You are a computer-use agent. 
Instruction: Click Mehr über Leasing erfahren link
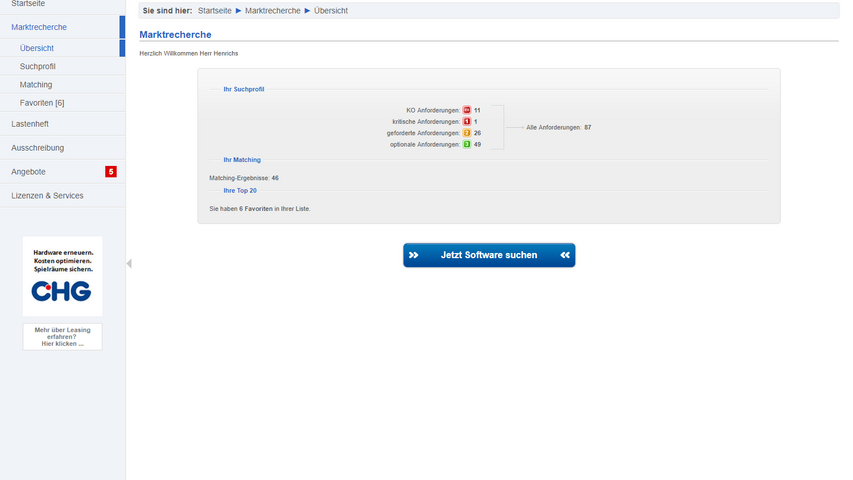click(62, 336)
